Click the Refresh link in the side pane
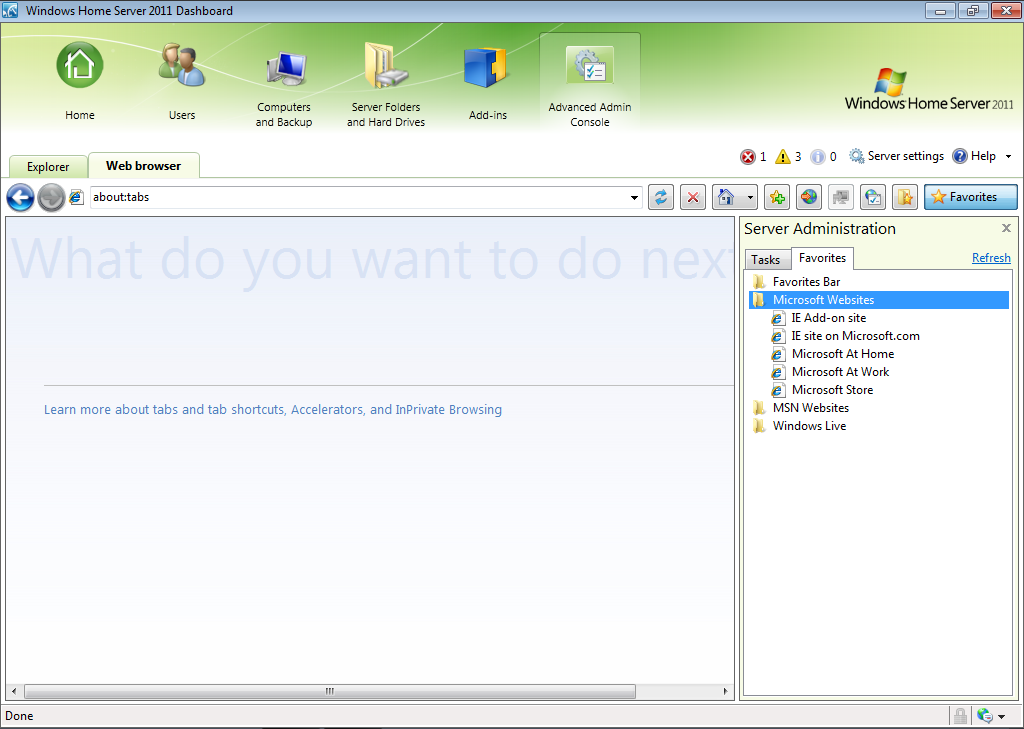This screenshot has height=729, width=1024. [x=991, y=258]
